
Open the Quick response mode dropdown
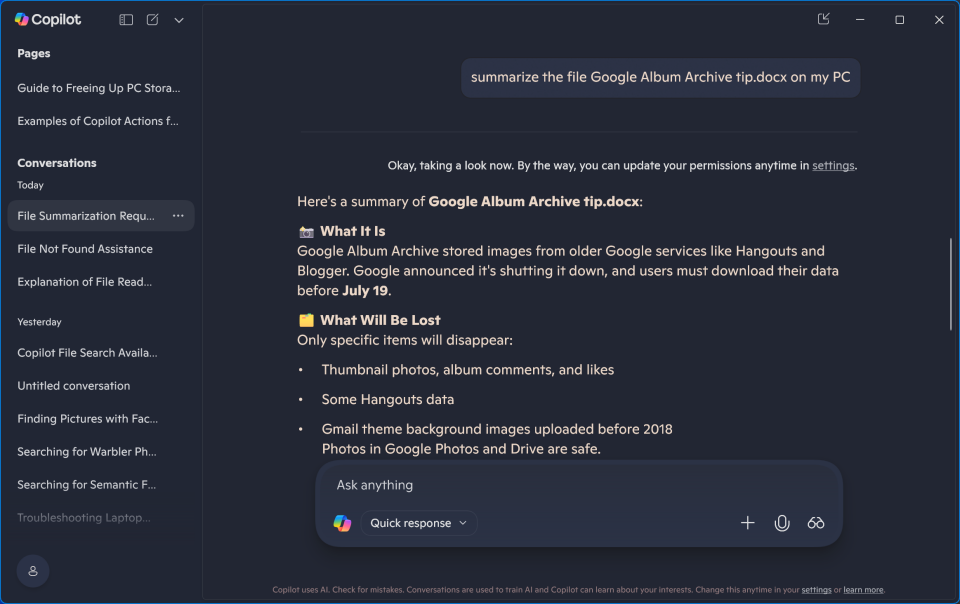tap(419, 523)
